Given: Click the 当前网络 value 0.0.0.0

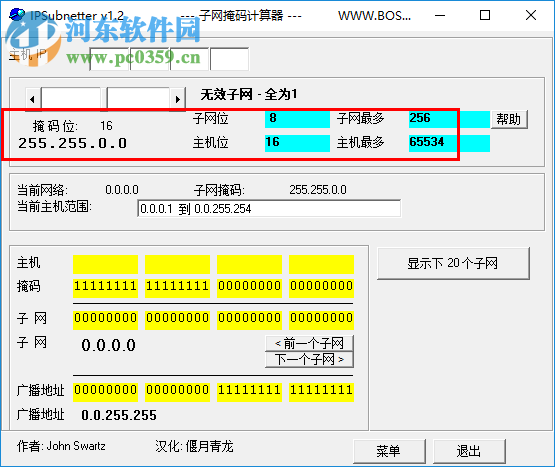Looking at the screenshot, I should click(x=122, y=190).
